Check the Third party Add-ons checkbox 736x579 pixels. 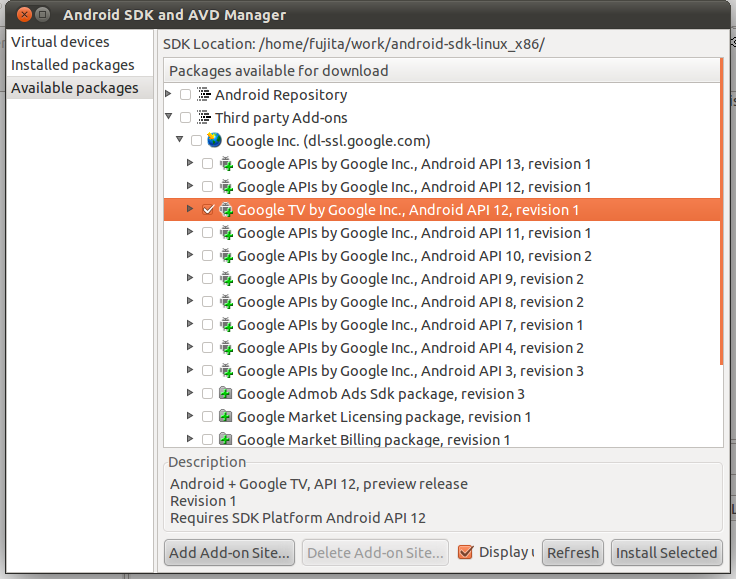click(186, 117)
